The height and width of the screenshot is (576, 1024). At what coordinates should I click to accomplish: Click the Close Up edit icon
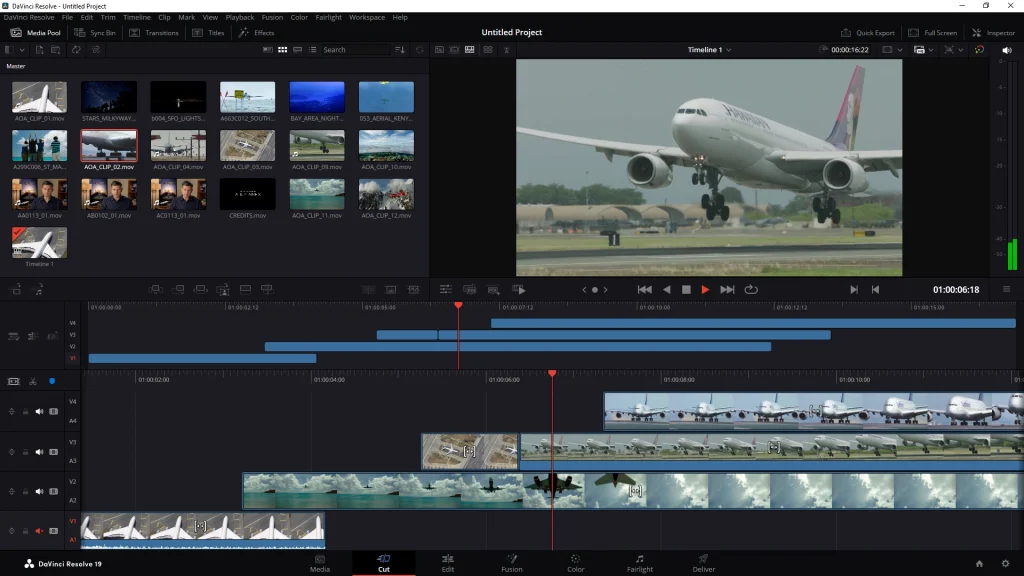(x=223, y=289)
